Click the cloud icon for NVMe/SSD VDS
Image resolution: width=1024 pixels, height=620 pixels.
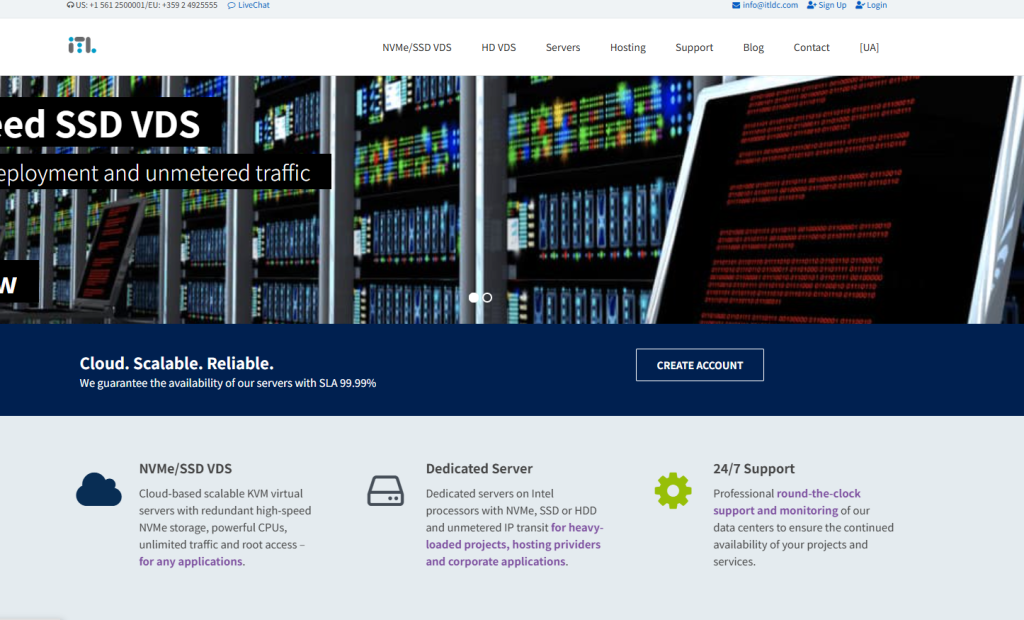pos(99,489)
